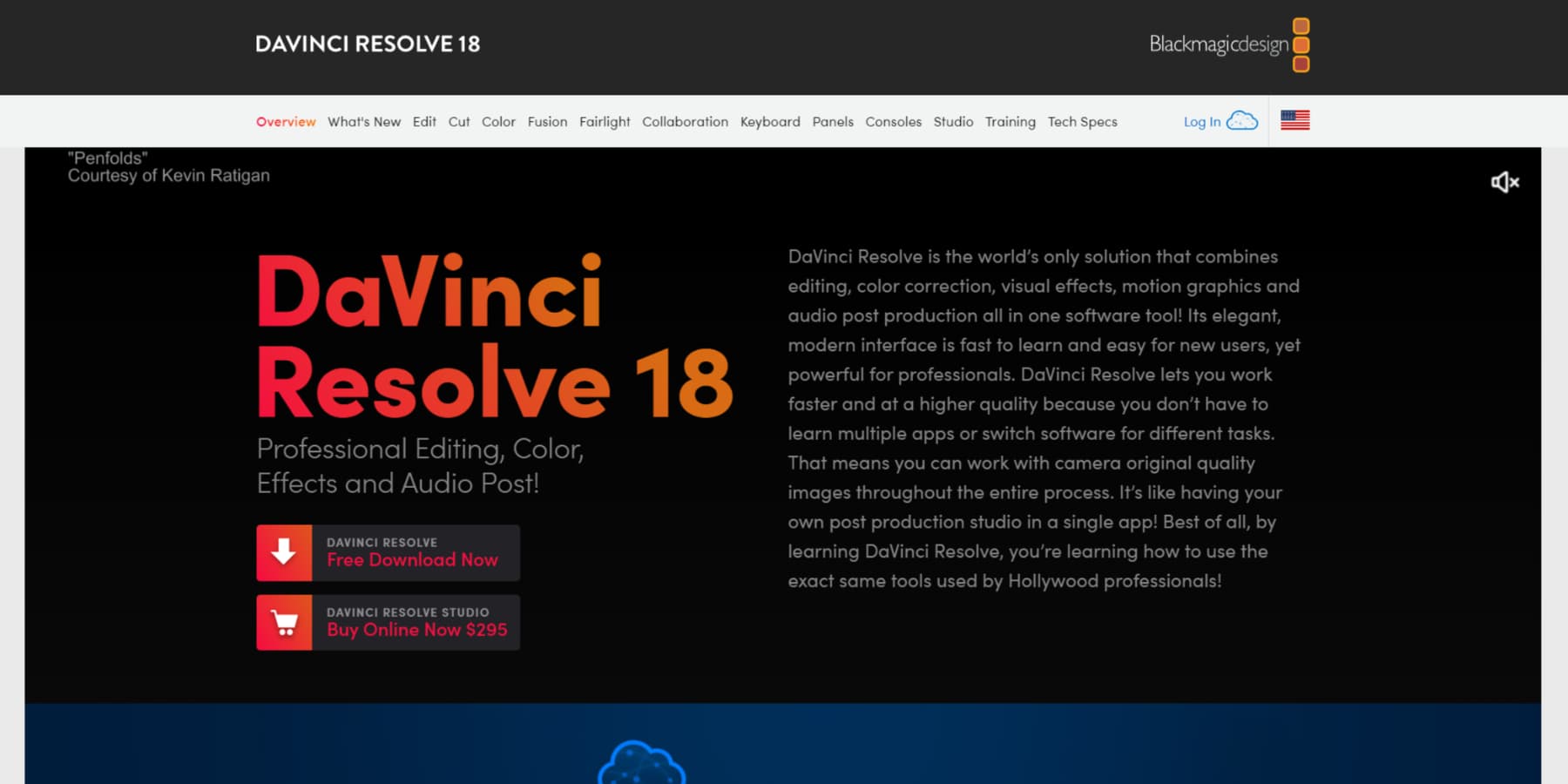This screenshot has height=784, width=1568.
Task: Open the country selector flag dropdown
Action: tap(1294, 120)
